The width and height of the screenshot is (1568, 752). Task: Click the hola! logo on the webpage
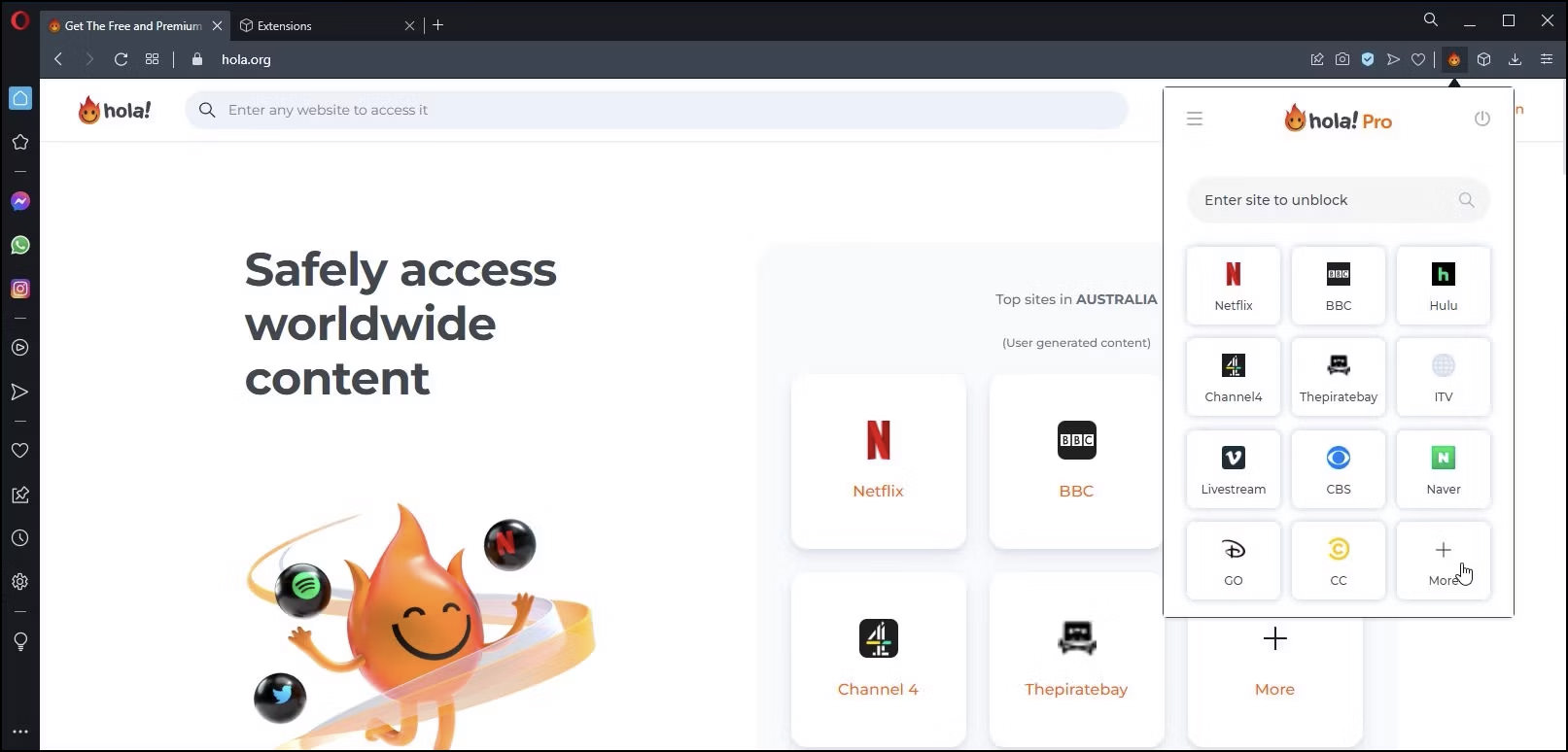(x=115, y=110)
